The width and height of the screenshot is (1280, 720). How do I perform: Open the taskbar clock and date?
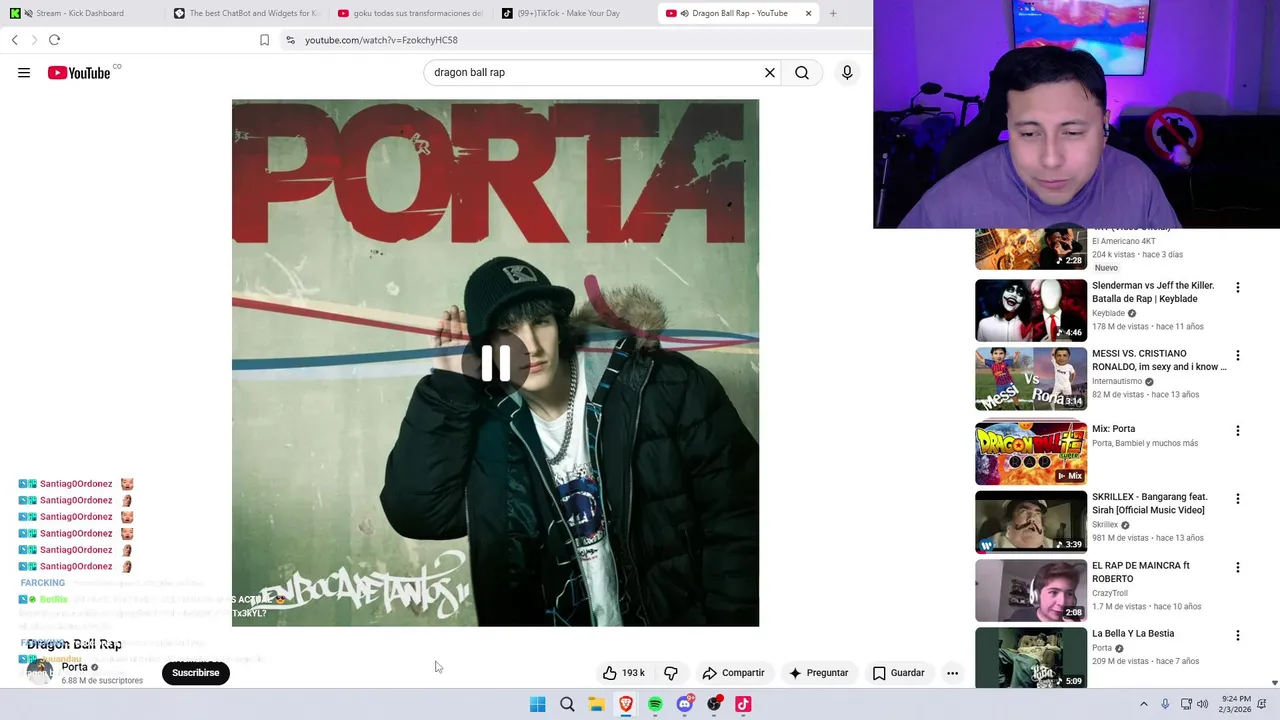pos(1236,704)
